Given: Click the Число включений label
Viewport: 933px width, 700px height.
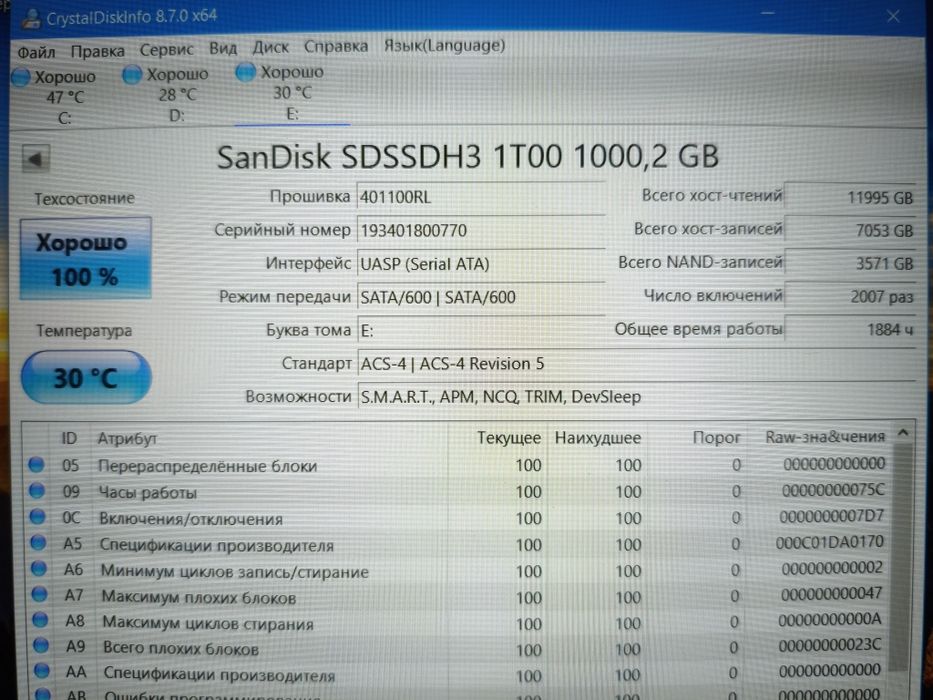Looking at the screenshot, I should 713,296.
